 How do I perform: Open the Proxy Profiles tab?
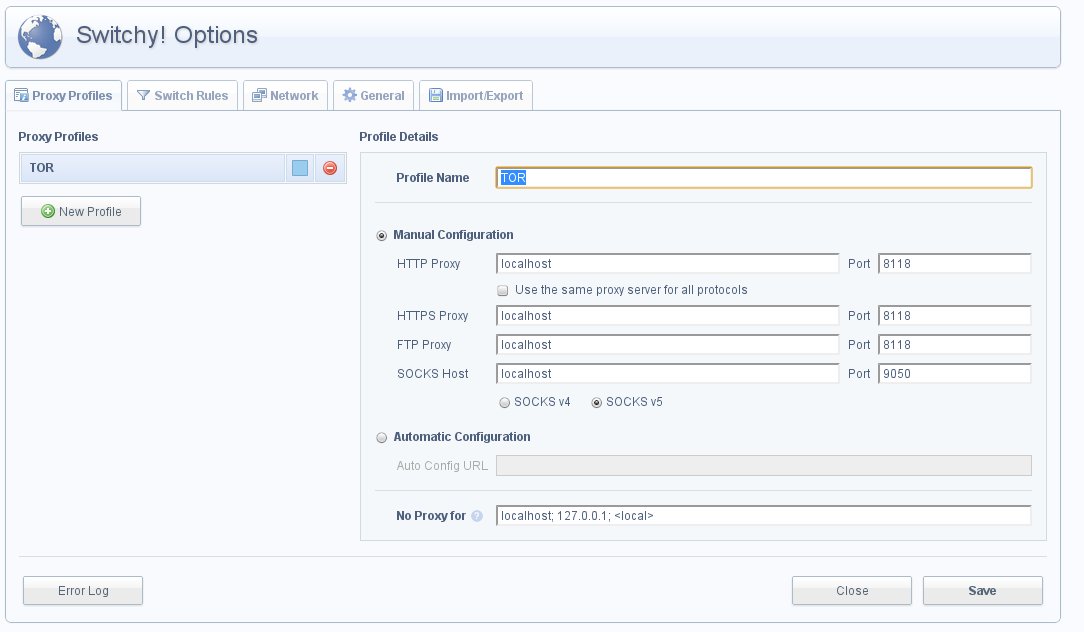[x=64, y=95]
